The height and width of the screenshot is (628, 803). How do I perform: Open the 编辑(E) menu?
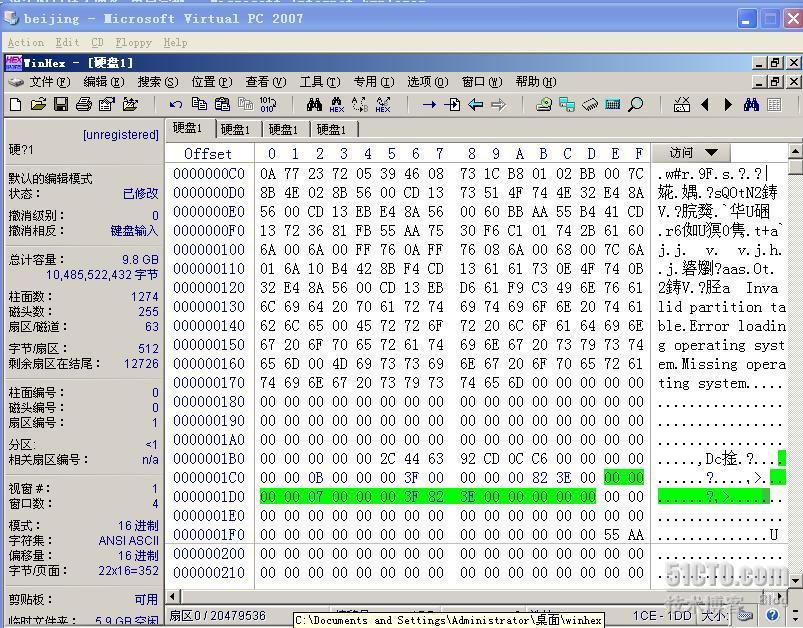[x=103, y=82]
